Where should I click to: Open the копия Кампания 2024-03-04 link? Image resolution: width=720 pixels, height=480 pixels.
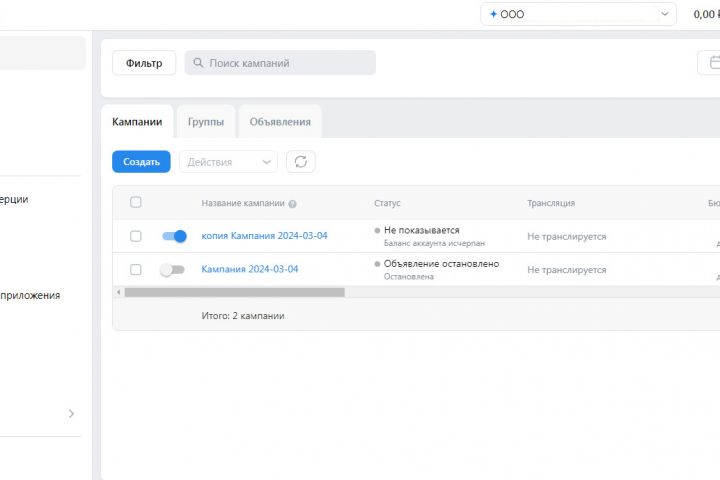click(x=264, y=236)
